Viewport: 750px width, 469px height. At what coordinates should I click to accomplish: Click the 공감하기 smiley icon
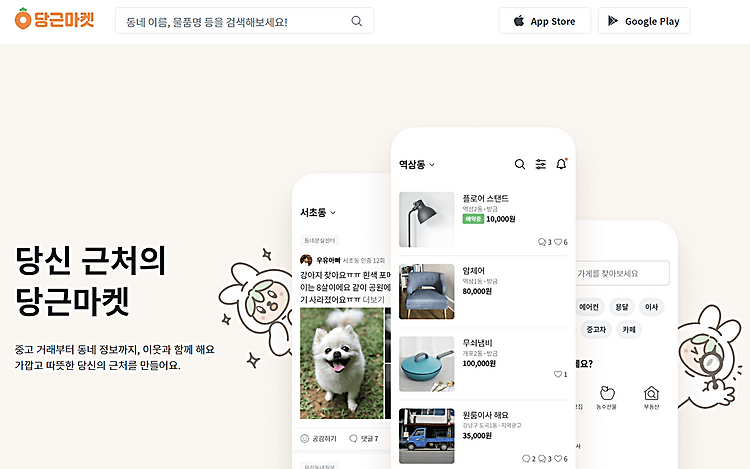click(304, 438)
